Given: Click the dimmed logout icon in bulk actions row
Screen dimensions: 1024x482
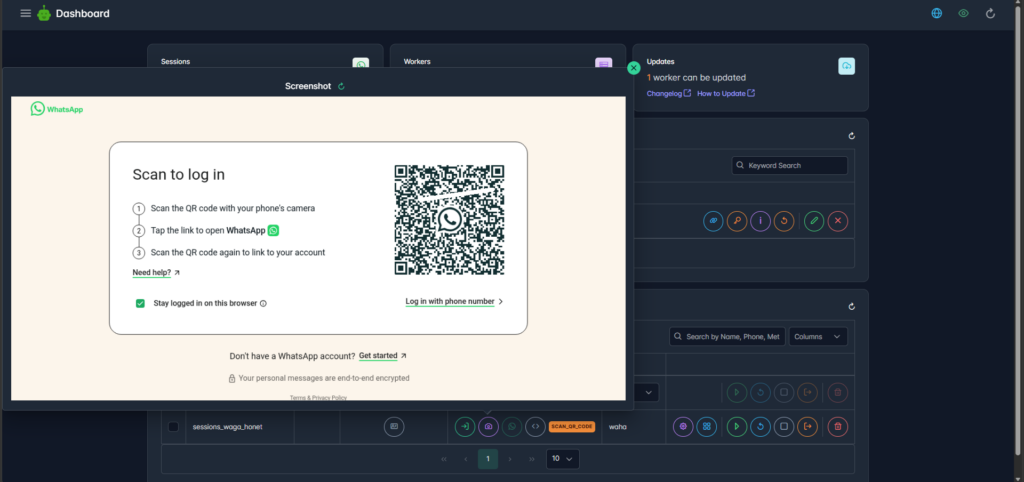Looking at the screenshot, I should (807, 393).
